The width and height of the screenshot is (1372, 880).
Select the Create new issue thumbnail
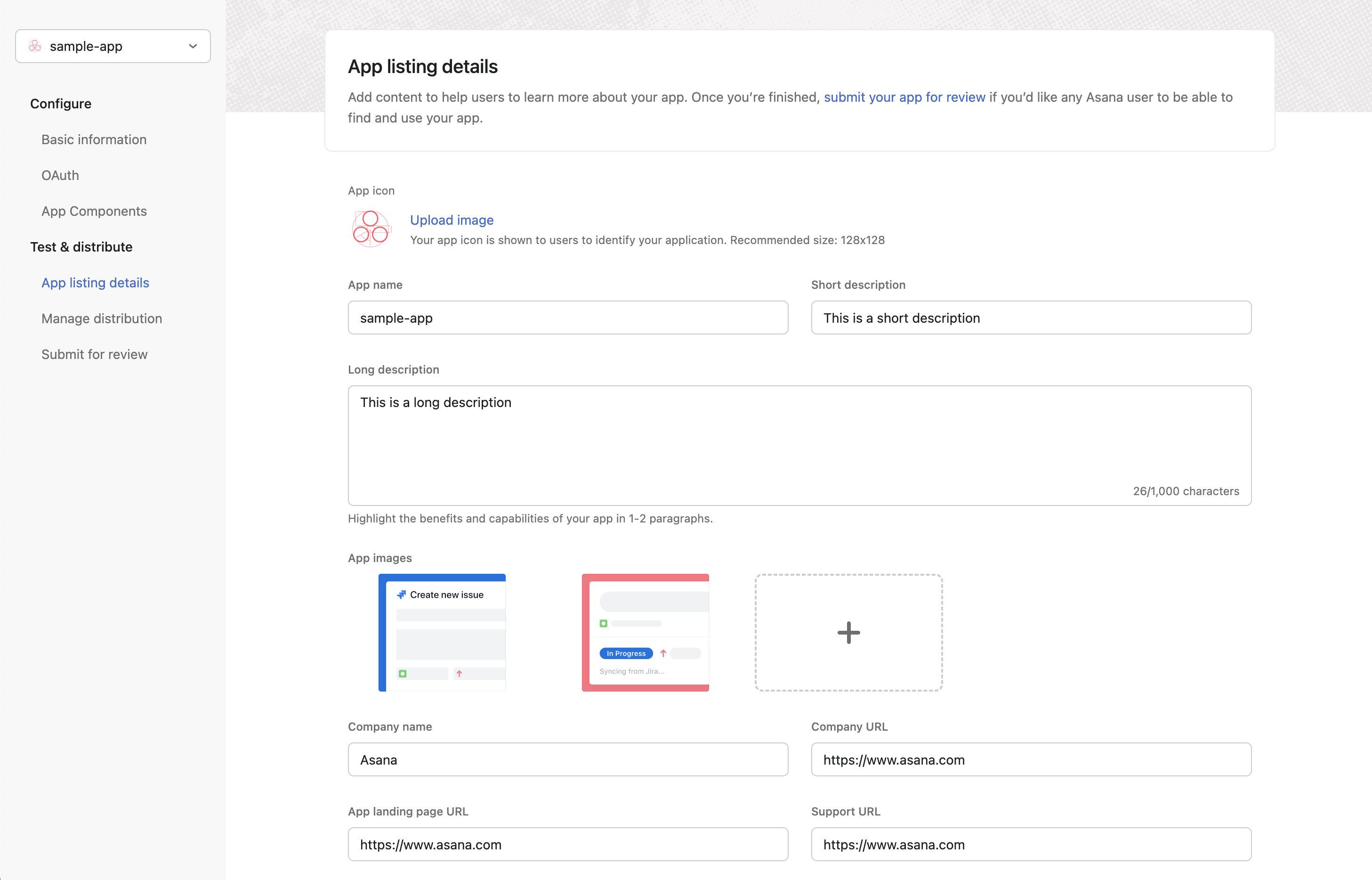click(x=442, y=633)
